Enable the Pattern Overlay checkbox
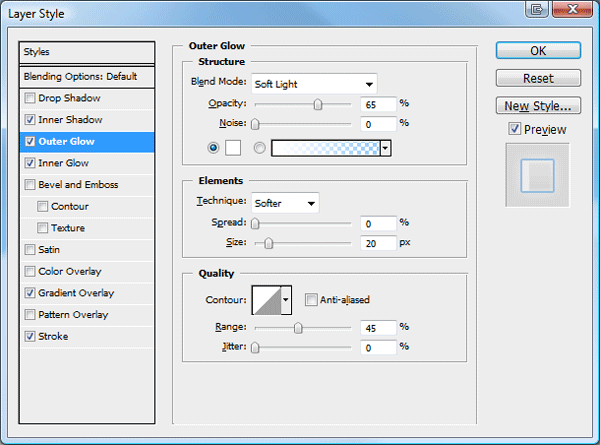 (30, 315)
